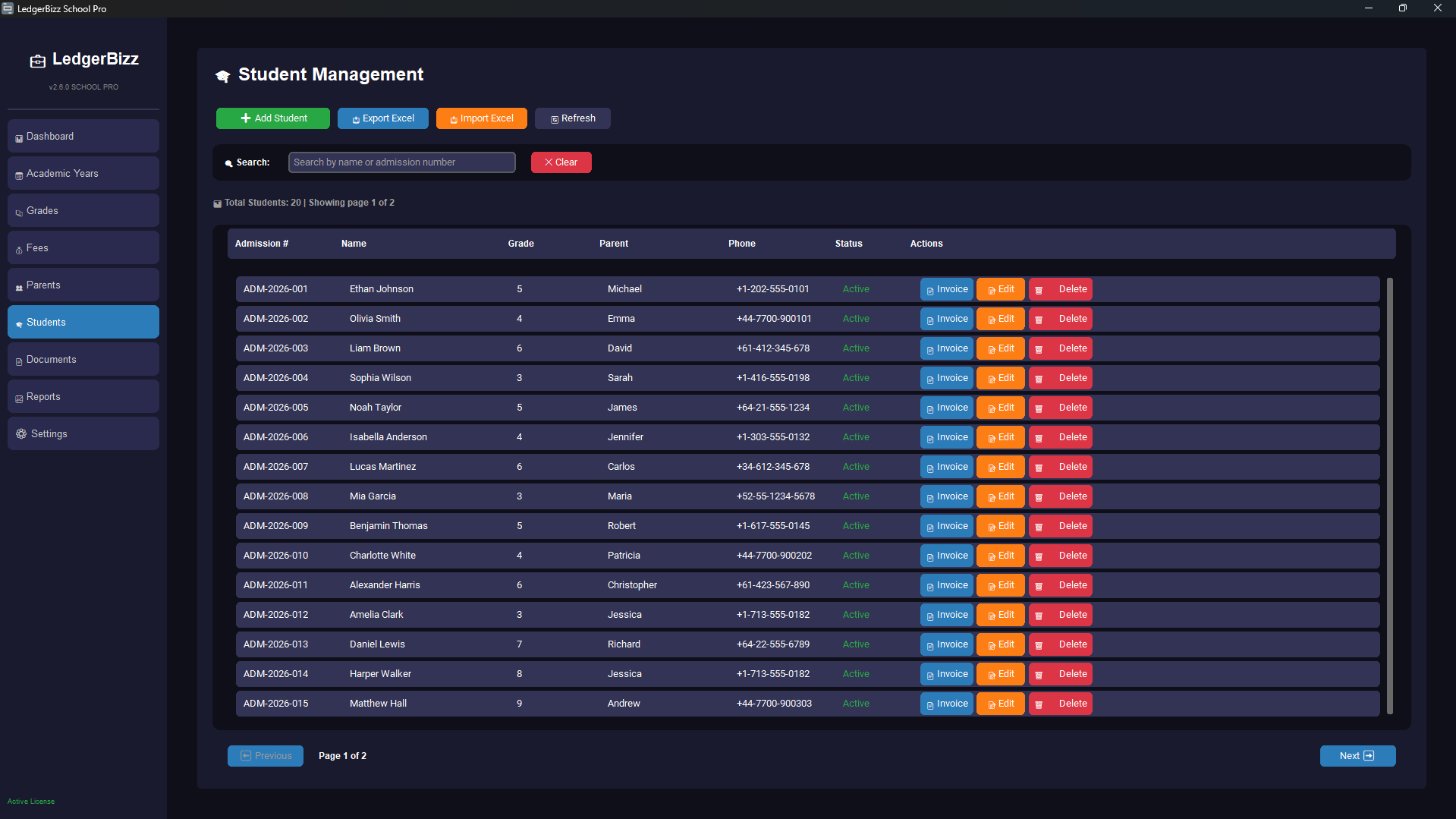Refresh the student table
This screenshot has height=819, width=1456.
(573, 118)
